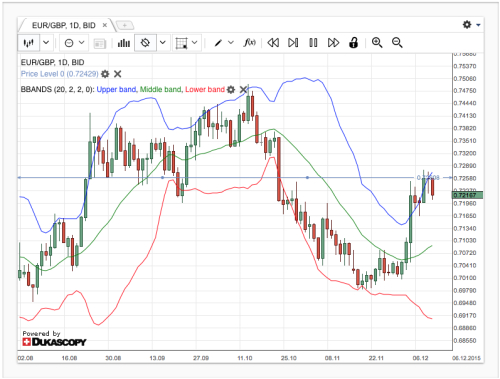Viewport: 500px width, 379px height.
Task: Open the f(x) indicators menu
Action: pyautogui.click(x=250, y=42)
